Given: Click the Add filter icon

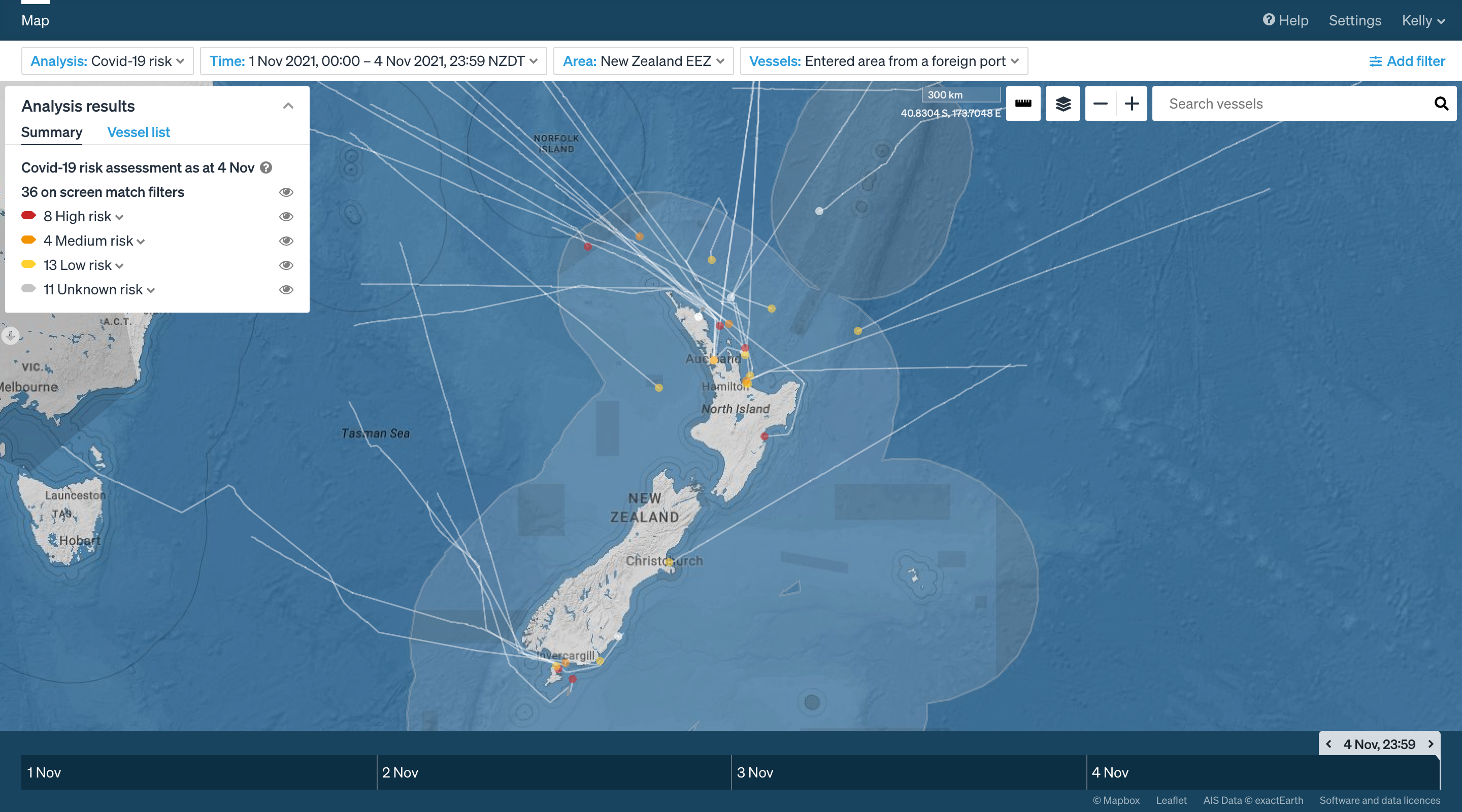Looking at the screenshot, I should point(1375,61).
